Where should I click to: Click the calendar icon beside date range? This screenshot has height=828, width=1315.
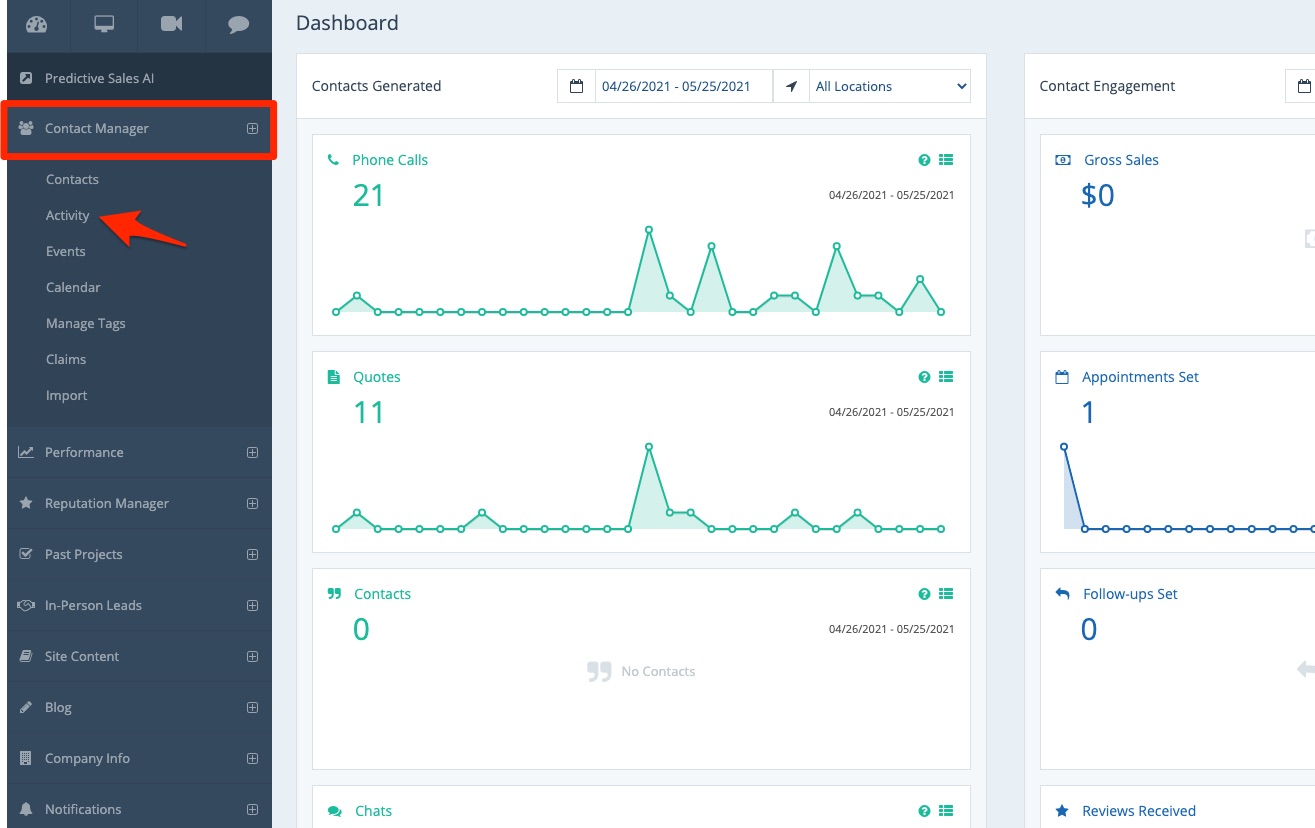[576, 87]
